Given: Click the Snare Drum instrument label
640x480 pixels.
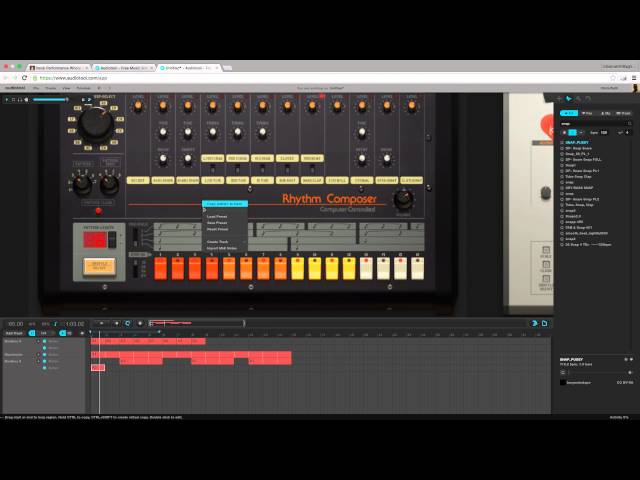Looking at the screenshot, I should coord(188,180).
